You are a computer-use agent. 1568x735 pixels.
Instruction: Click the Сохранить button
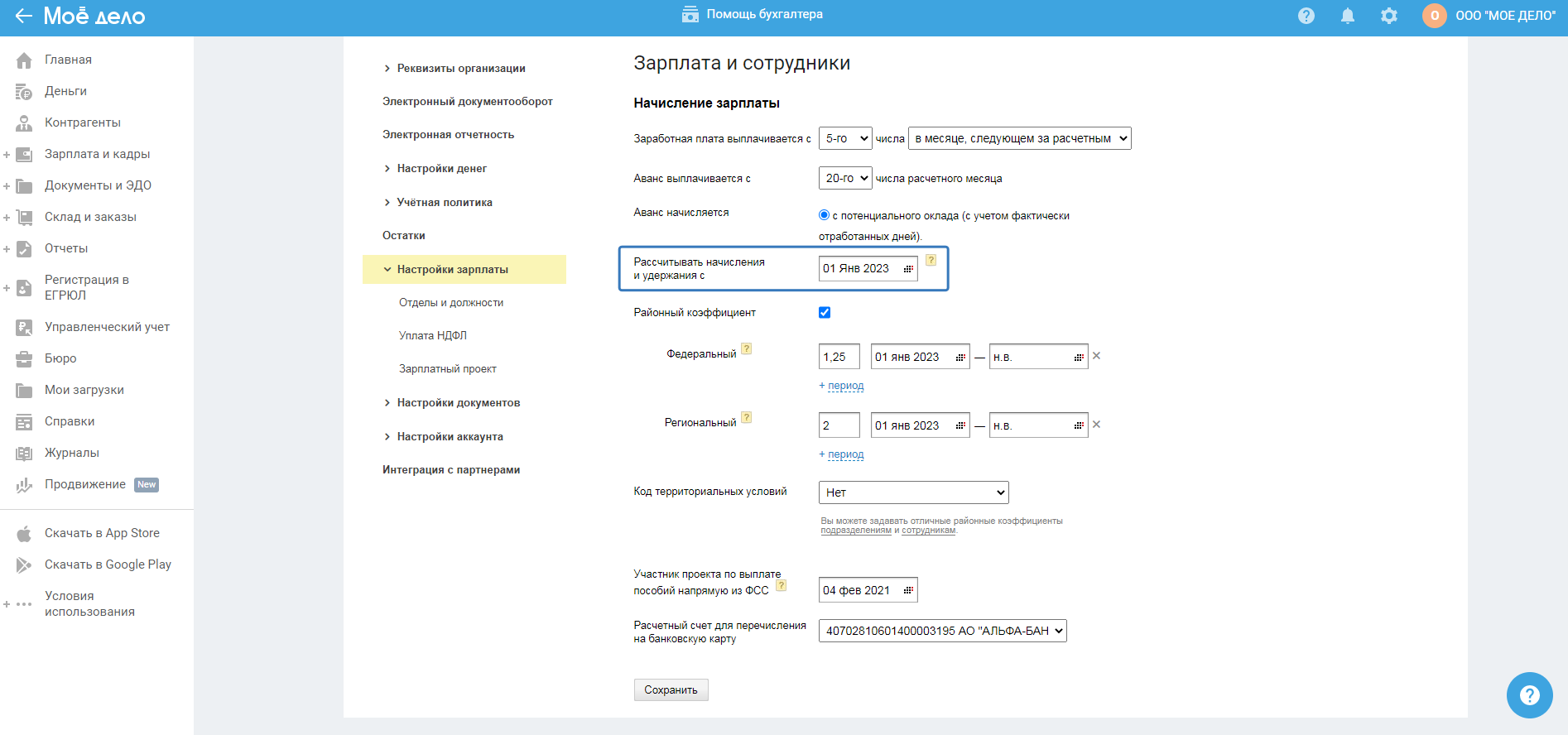coord(671,690)
